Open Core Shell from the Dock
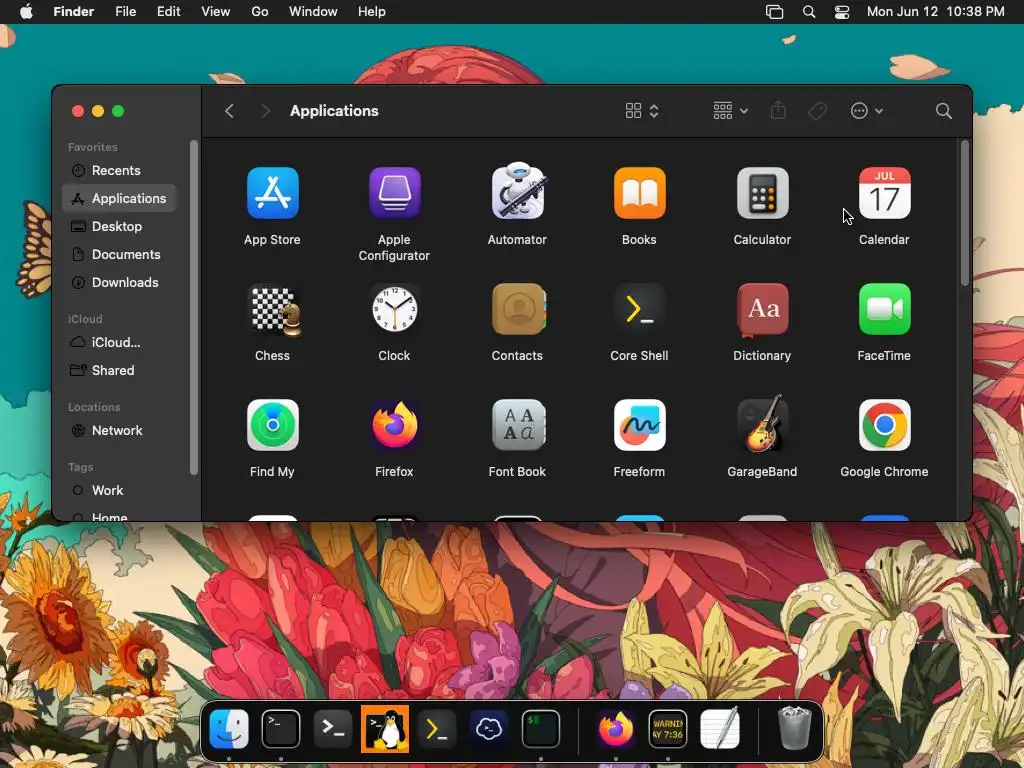 coord(436,729)
